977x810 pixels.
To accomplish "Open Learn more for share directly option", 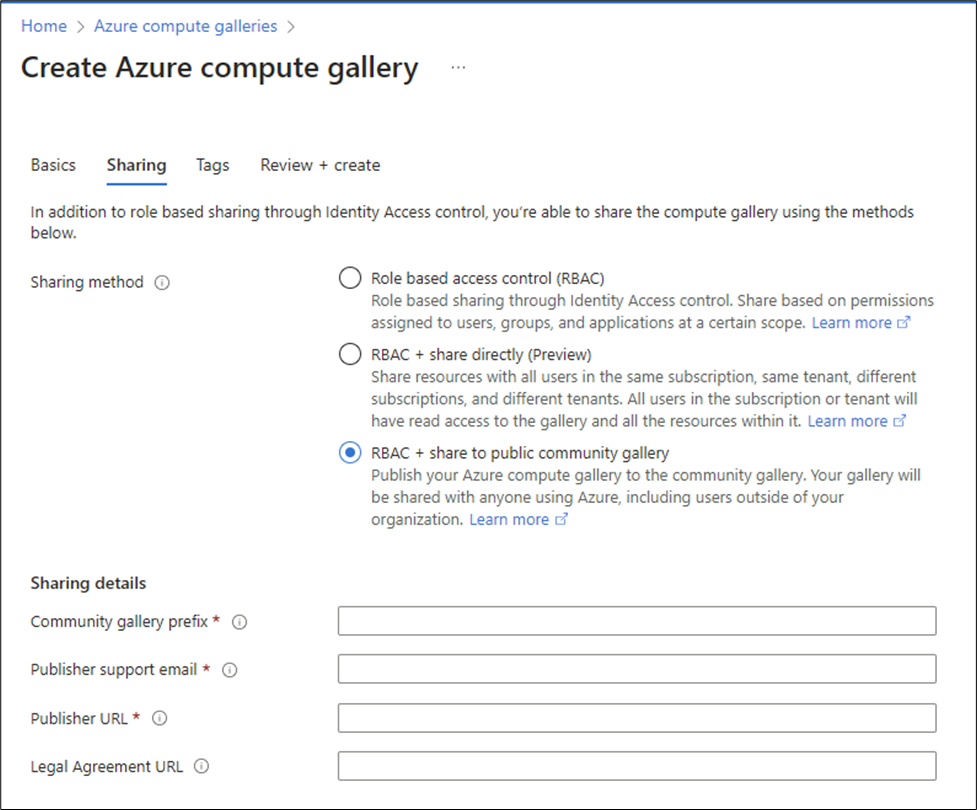I will [x=856, y=421].
